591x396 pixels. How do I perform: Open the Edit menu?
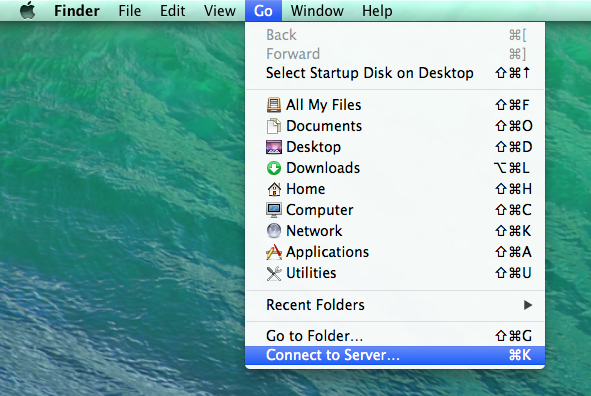pos(172,11)
